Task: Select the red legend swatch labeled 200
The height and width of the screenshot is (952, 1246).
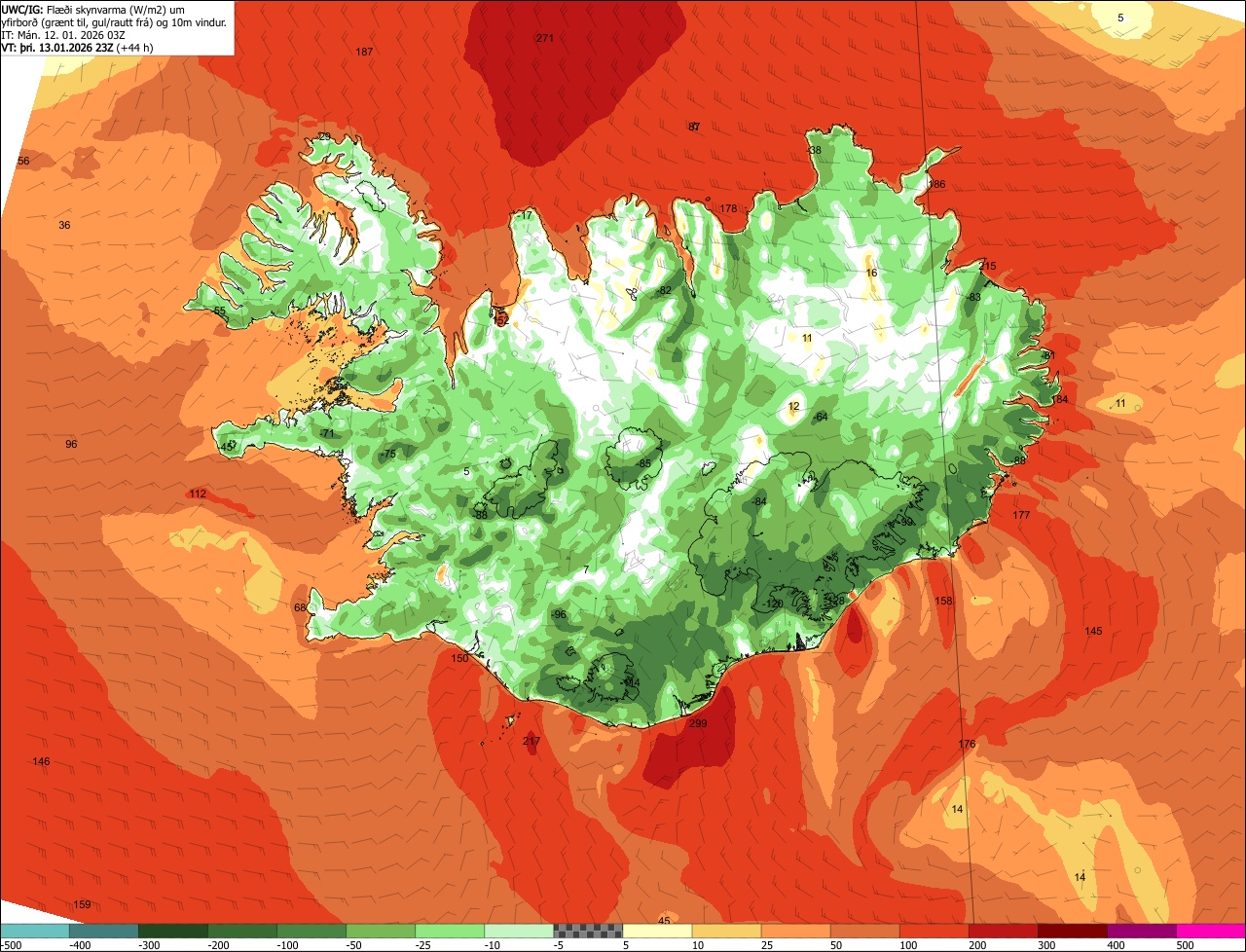Action: [x=1003, y=931]
